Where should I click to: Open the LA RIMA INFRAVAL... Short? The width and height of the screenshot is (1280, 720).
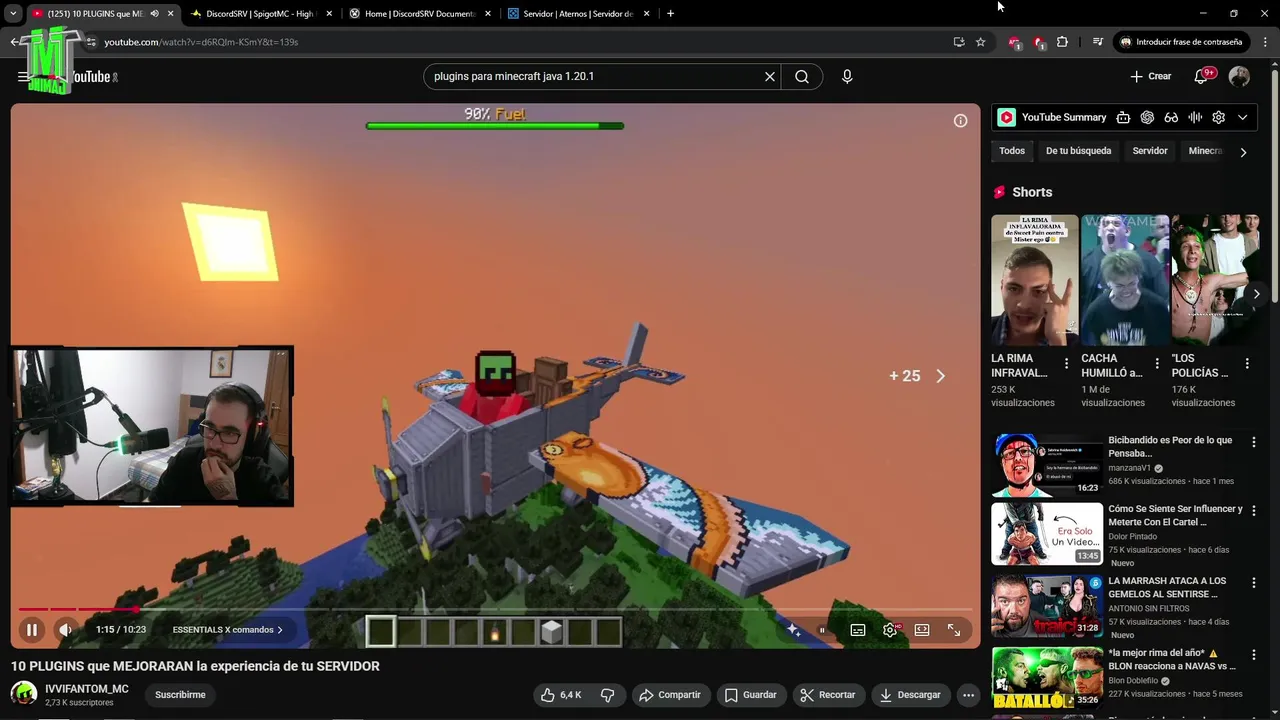coord(1034,280)
